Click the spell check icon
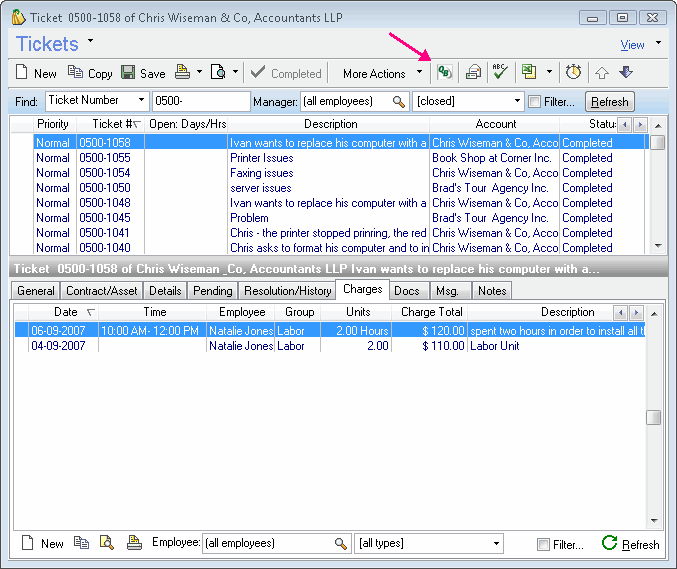Screen dimensions: 677x569 click(x=500, y=73)
